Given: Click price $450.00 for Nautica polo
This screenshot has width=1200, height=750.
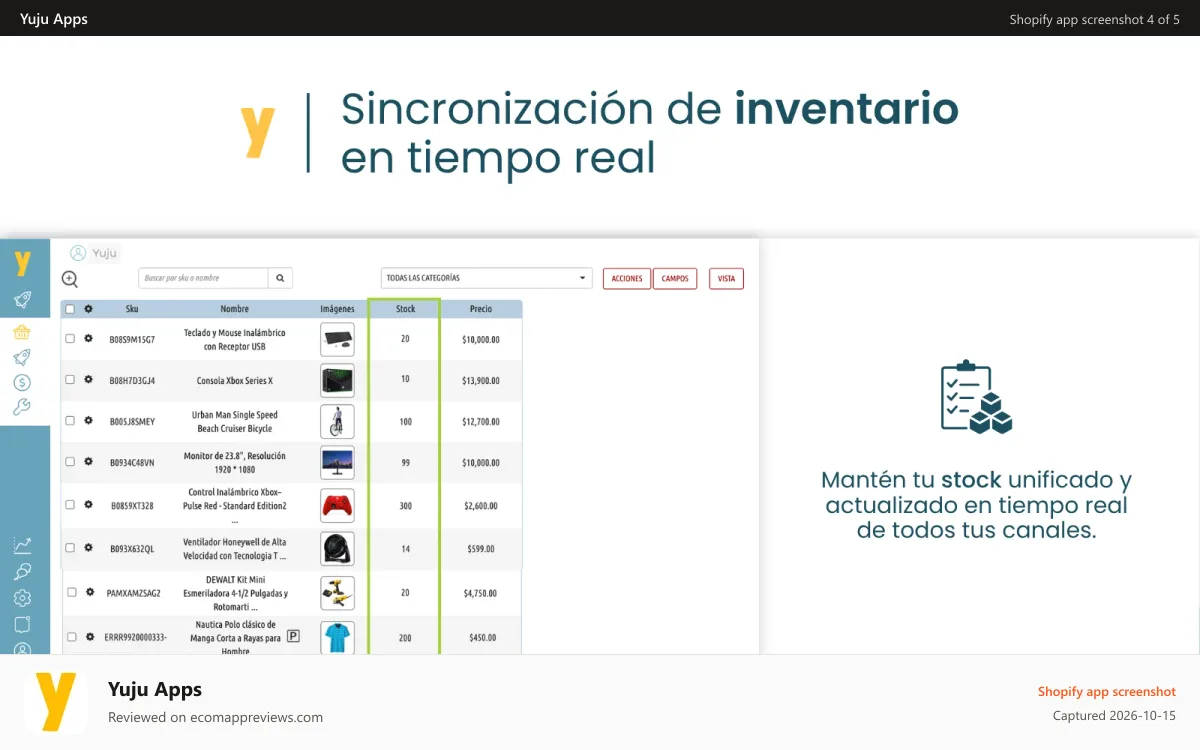Looking at the screenshot, I should 483,638.
